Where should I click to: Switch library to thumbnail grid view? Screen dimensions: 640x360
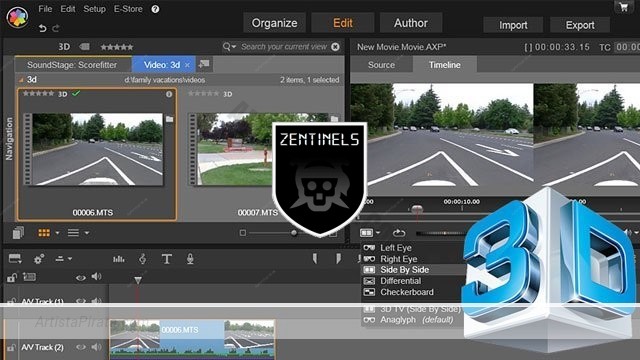click(x=44, y=233)
